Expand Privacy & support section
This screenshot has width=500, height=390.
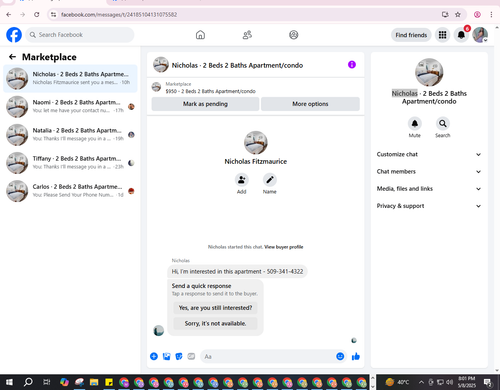(429, 206)
